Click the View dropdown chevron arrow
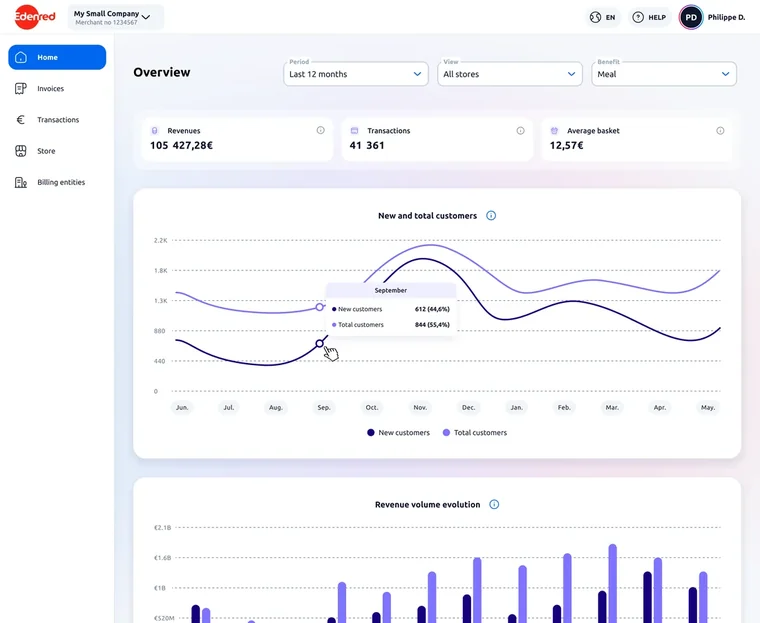The image size is (760, 623). 571,74
